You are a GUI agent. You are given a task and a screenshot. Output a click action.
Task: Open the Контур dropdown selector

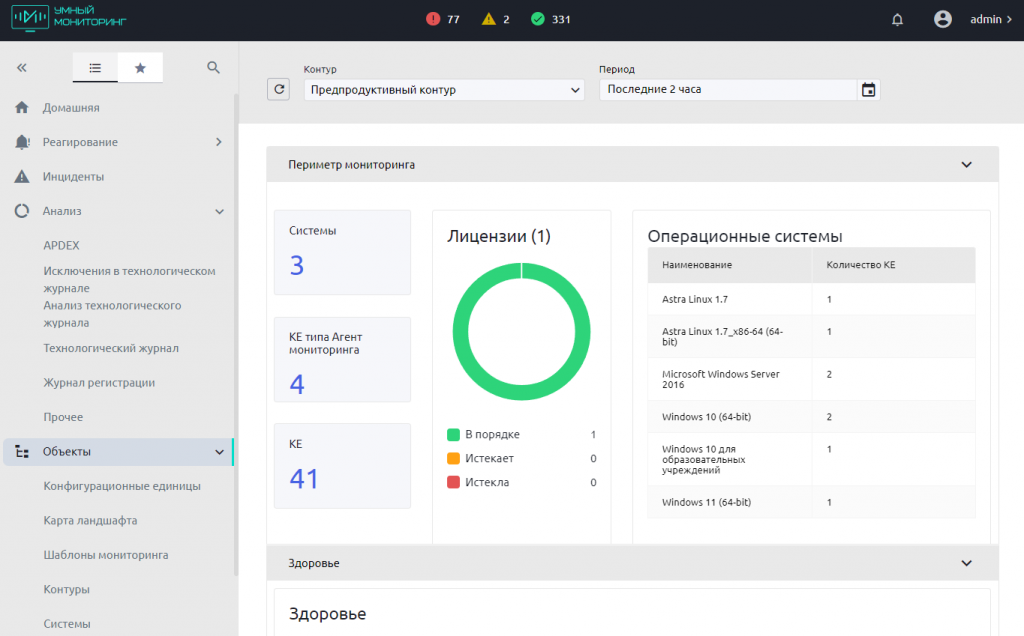coord(444,90)
